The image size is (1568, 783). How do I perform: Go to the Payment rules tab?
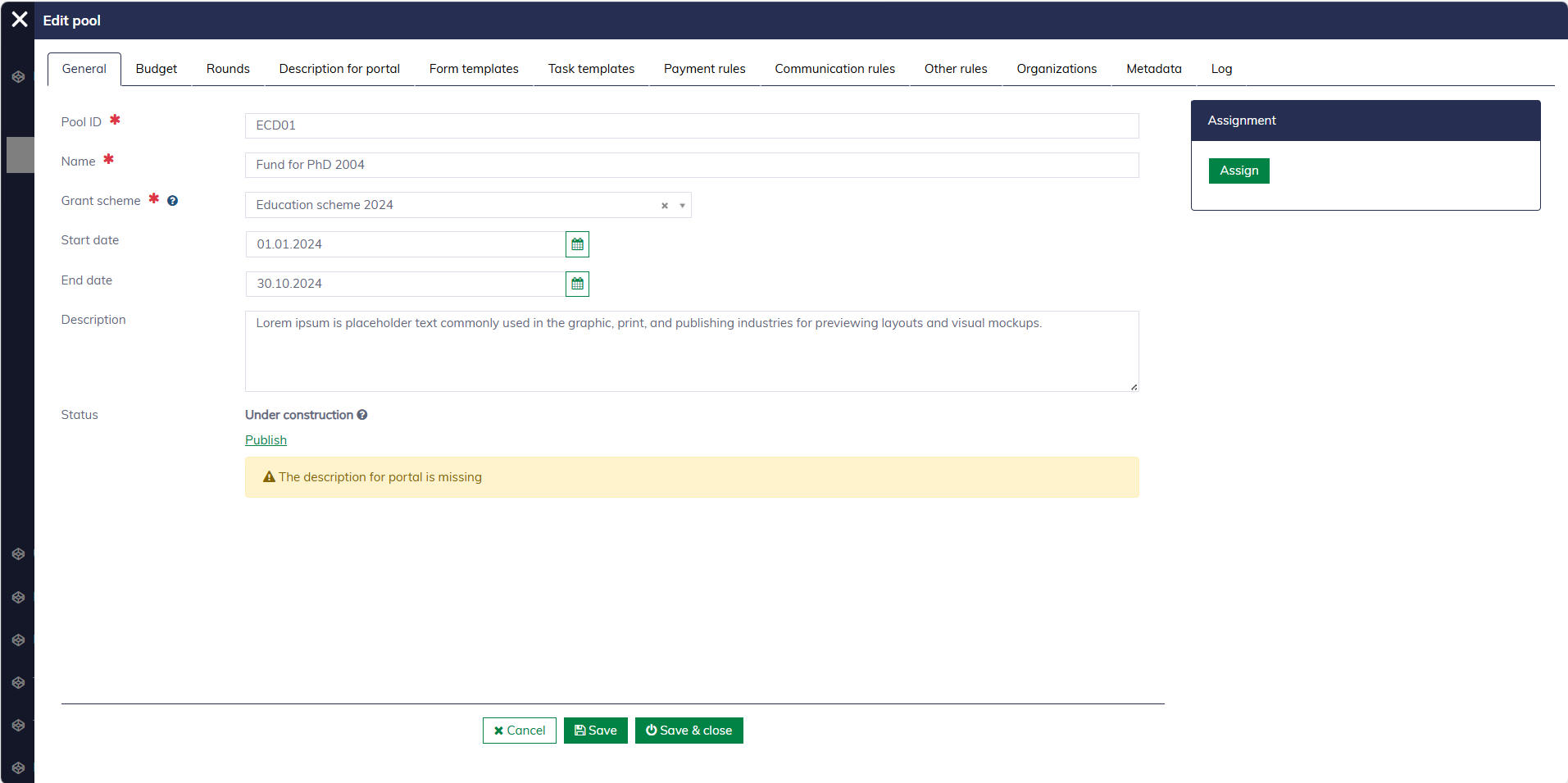tap(704, 69)
